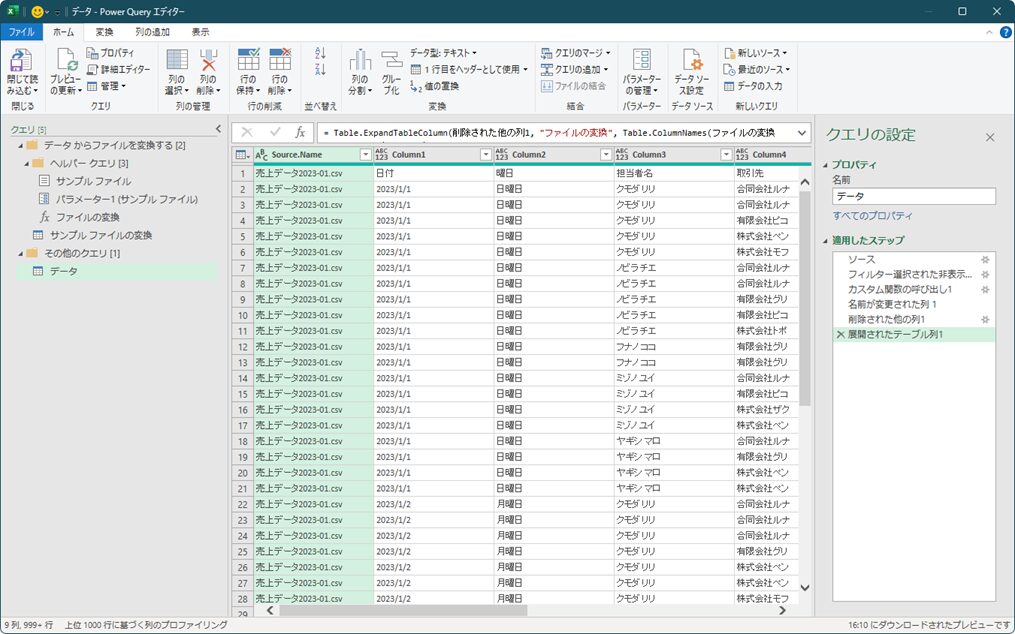Open the 新しいソース dropdown
Viewport: 1015px width, 634px height.
coord(755,52)
